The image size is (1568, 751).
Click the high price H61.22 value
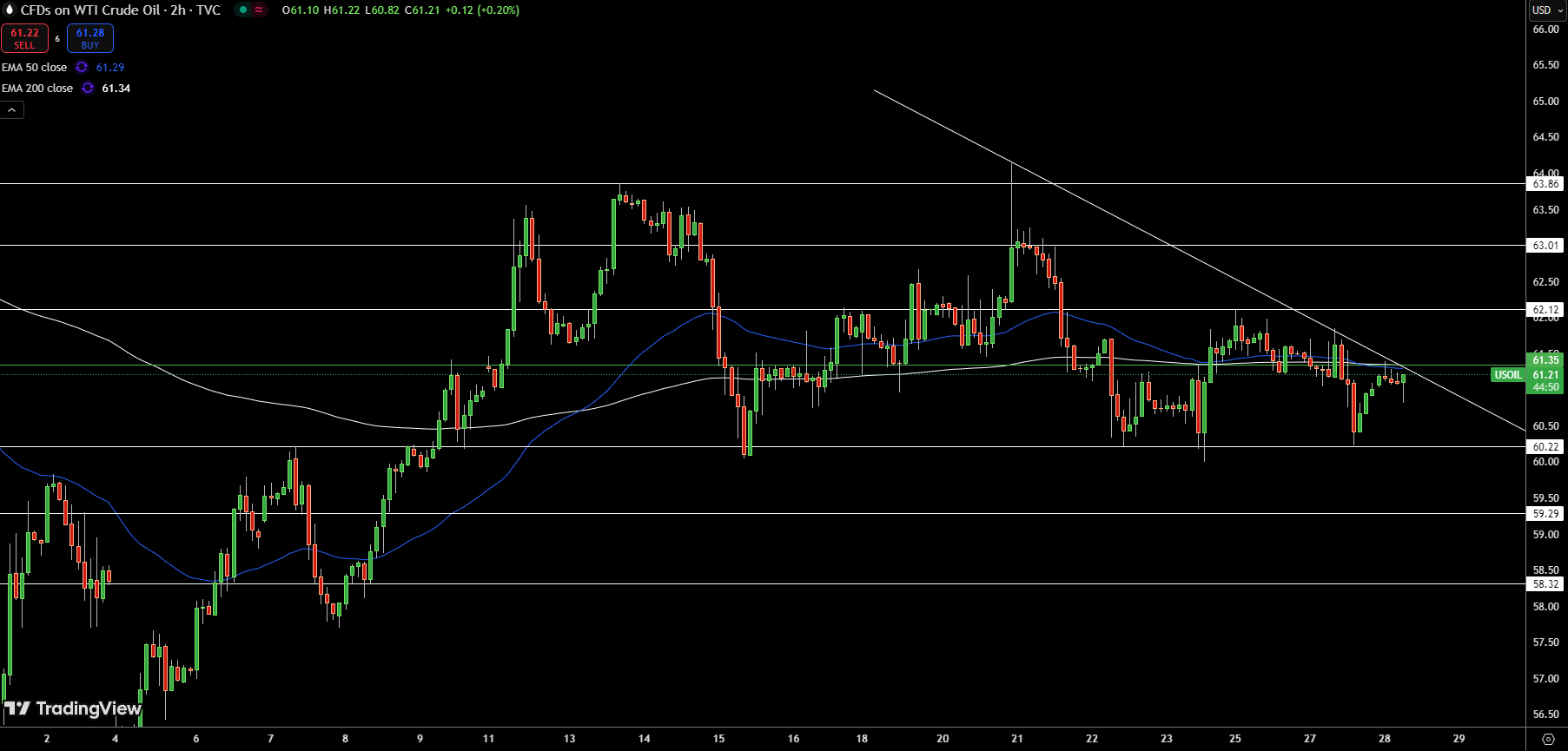click(x=341, y=10)
